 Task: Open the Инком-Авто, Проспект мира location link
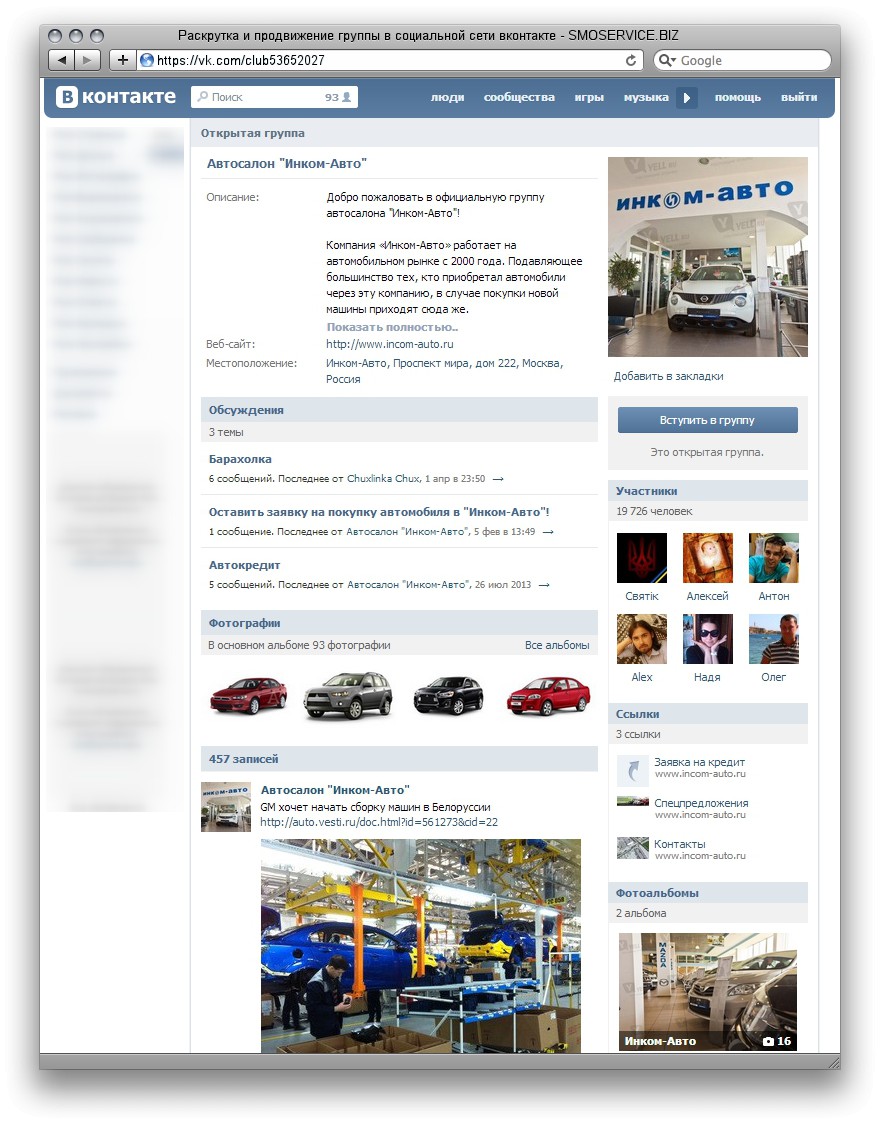[x=444, y=371]
